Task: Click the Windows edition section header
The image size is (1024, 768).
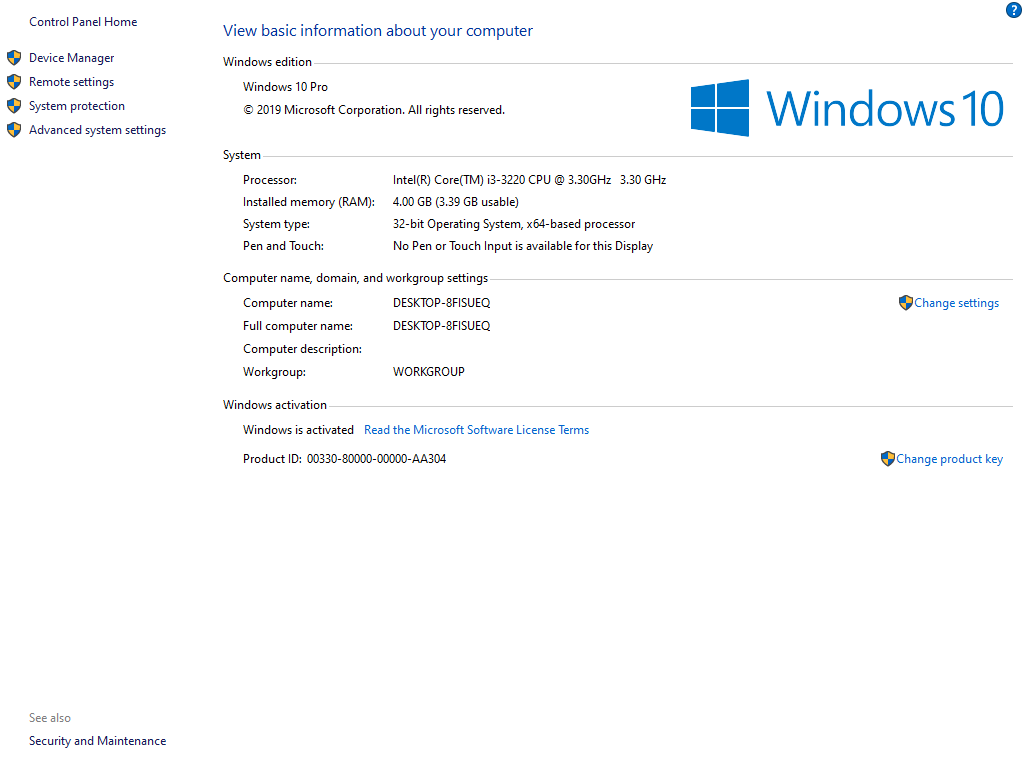Action: tap(267, 62)
